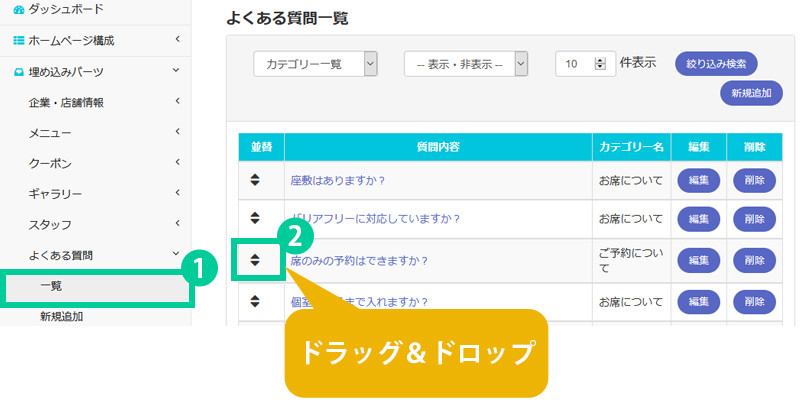Click sort handle for 席のみの予約 row
This screenshot has height=408, width=800.
(x=255, y=260)
